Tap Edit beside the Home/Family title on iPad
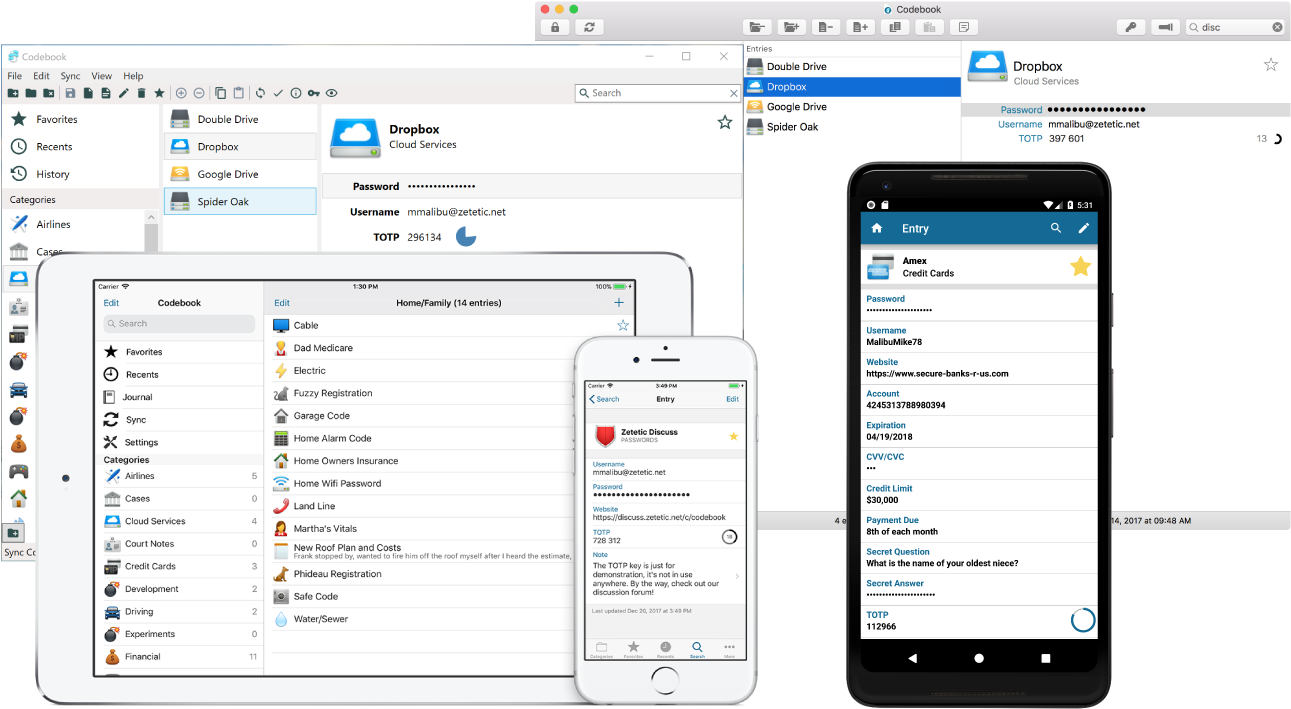Image resolution: width=1291 pixels, height=709 pixels. pyautogui.click(x=282, y=303)
